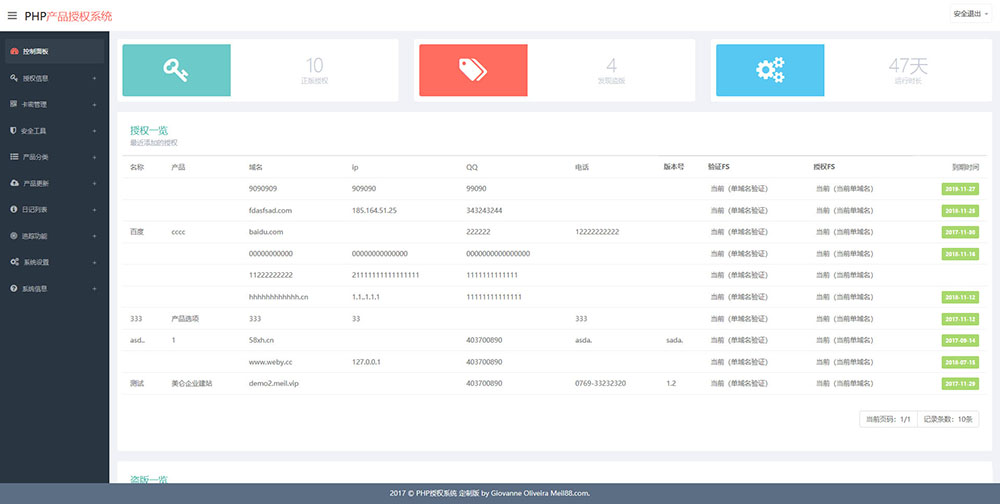Viewport: 1000px width, 504px height.
Task: Click the demo2.meil.vip domain cell
Action: pyautogui.click(x=274, y=384)
